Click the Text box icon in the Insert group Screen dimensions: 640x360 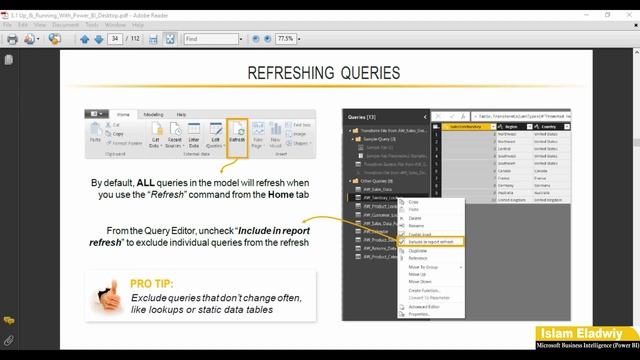pos(289,125)
